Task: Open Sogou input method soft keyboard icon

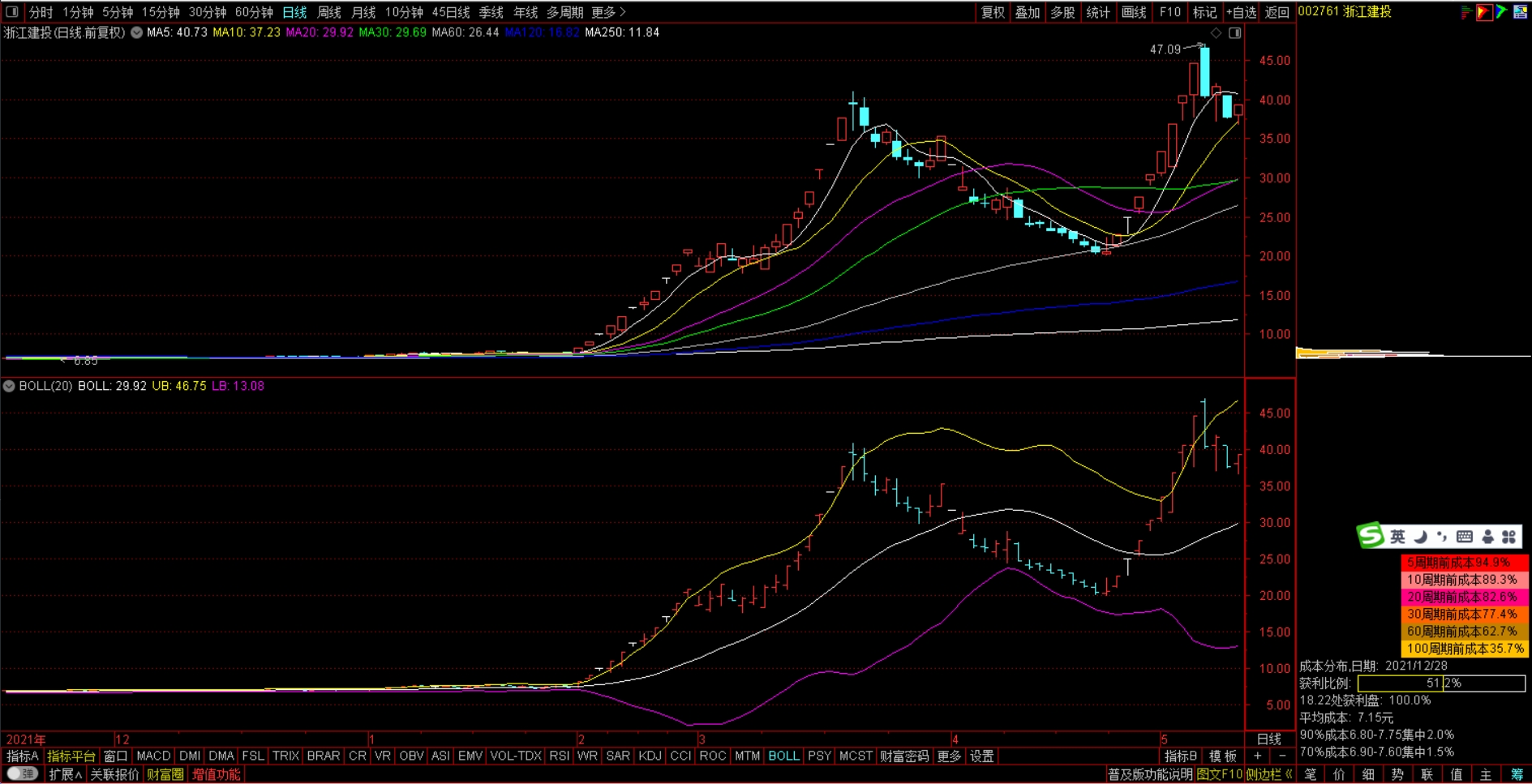Action: [1464, 537]
